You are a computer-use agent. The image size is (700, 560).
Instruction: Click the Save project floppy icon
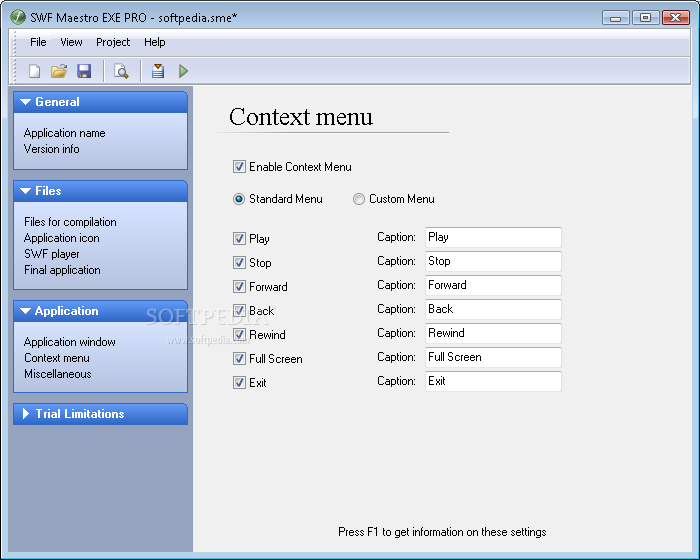click(84, 71)
